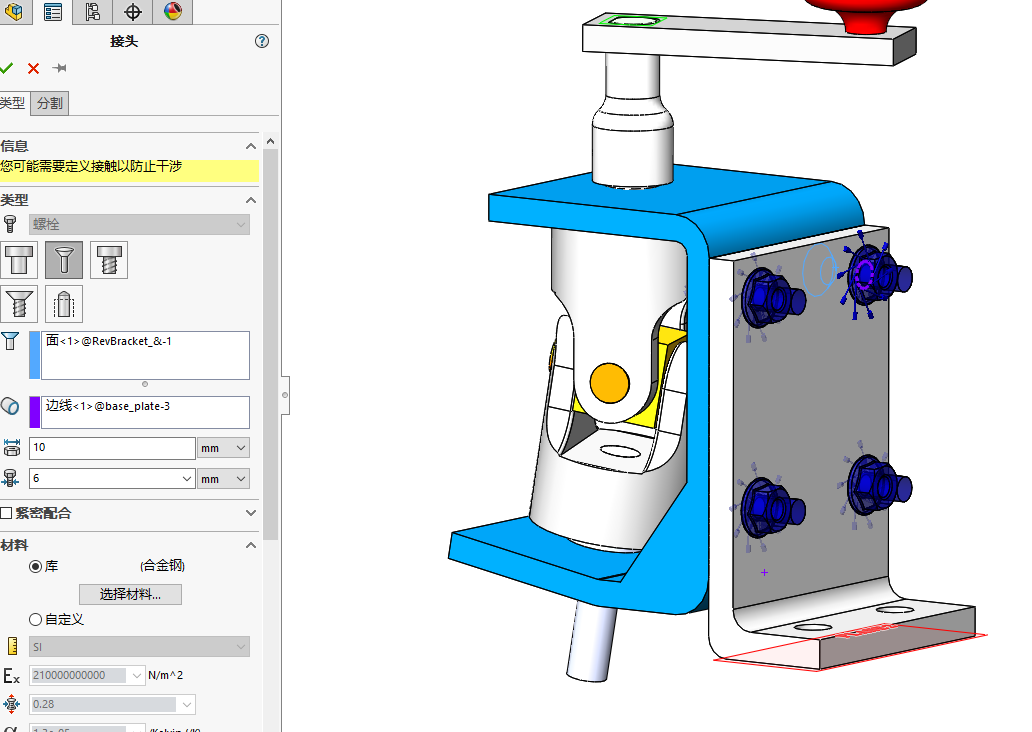Open help for the 接头 panel
Viewport: 1032px width, 732px height.
(x=262, y=41)
